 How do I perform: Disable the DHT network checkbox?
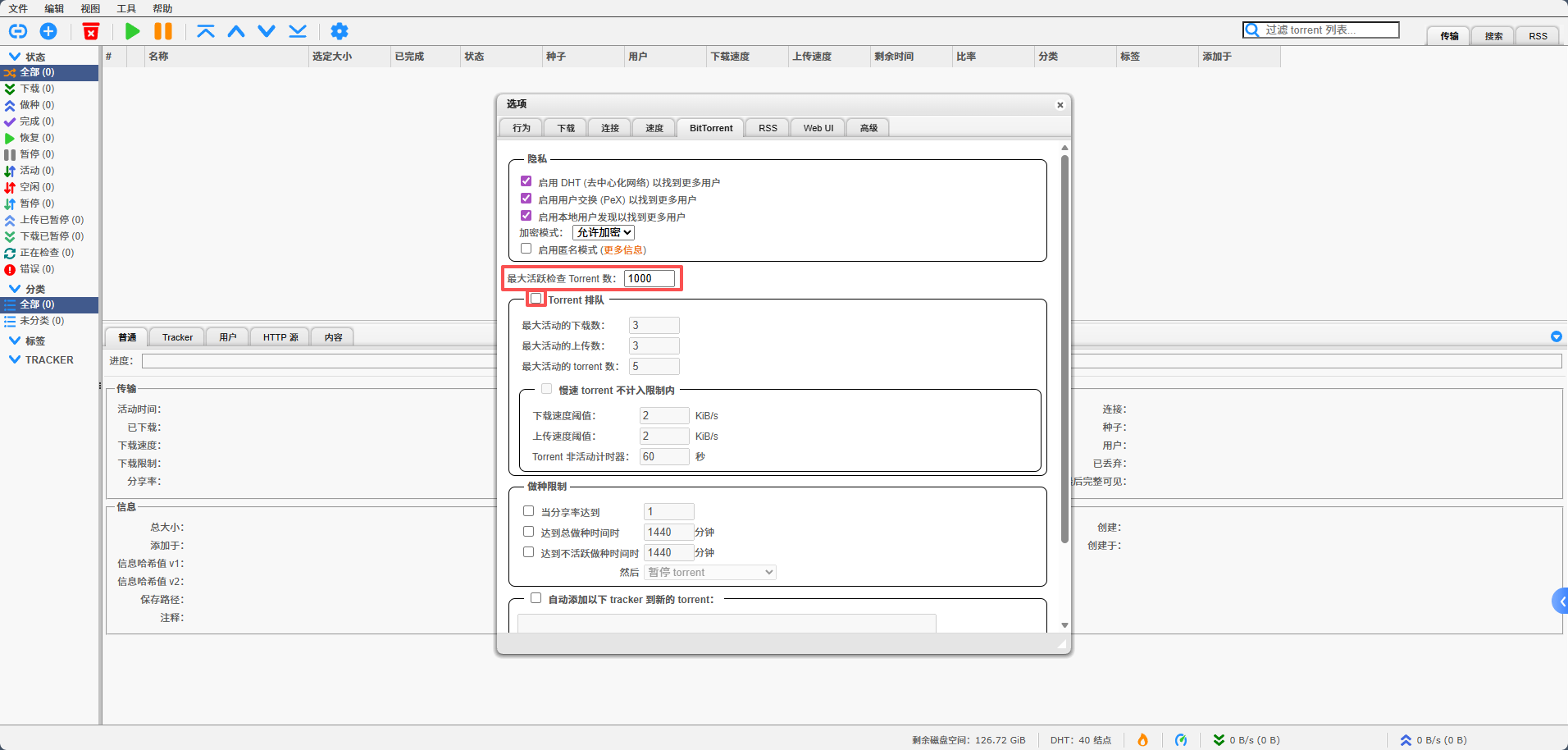pos(526,181)
